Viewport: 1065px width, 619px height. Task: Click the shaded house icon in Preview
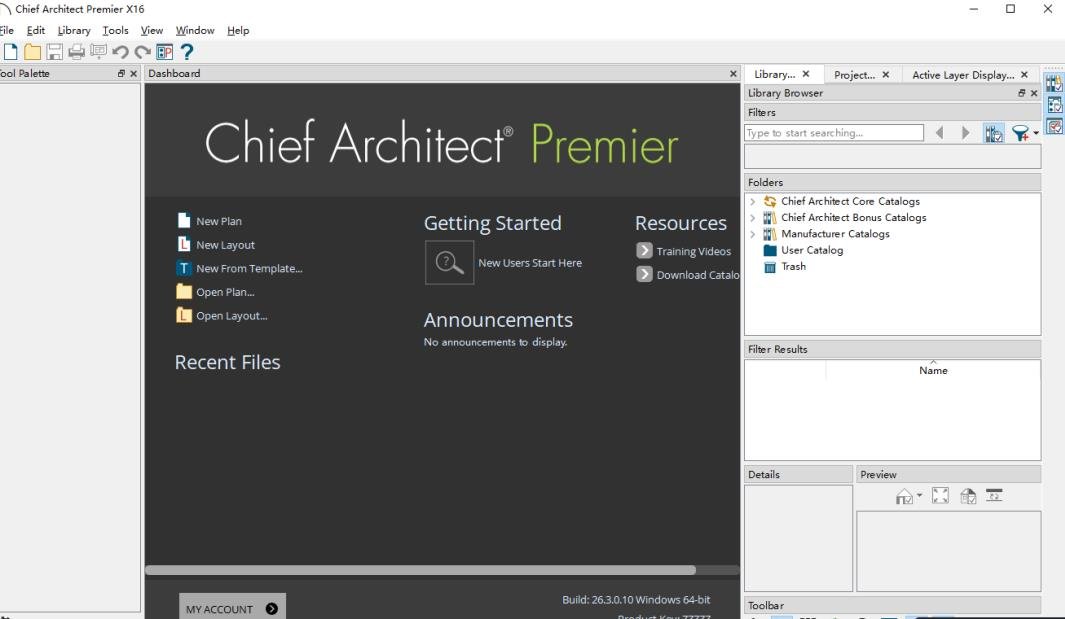click(x=968, y=496)
